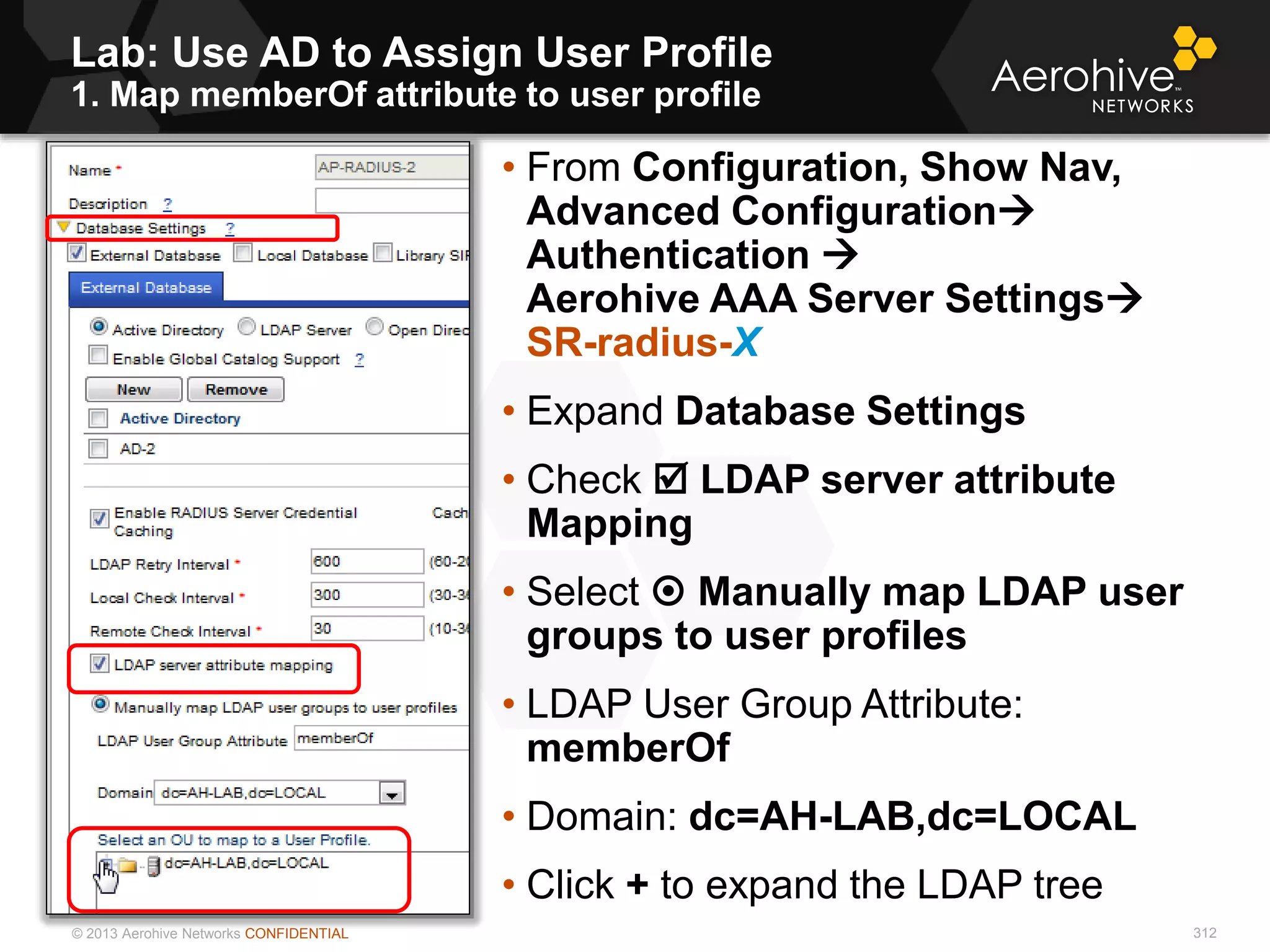The width and height of the screenshot is (1270, 952).
Task: Click the Remove button
Action: [236, 390]
